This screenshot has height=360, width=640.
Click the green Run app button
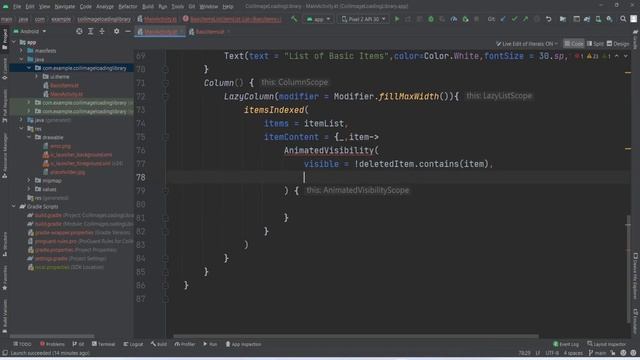[397, 19]
